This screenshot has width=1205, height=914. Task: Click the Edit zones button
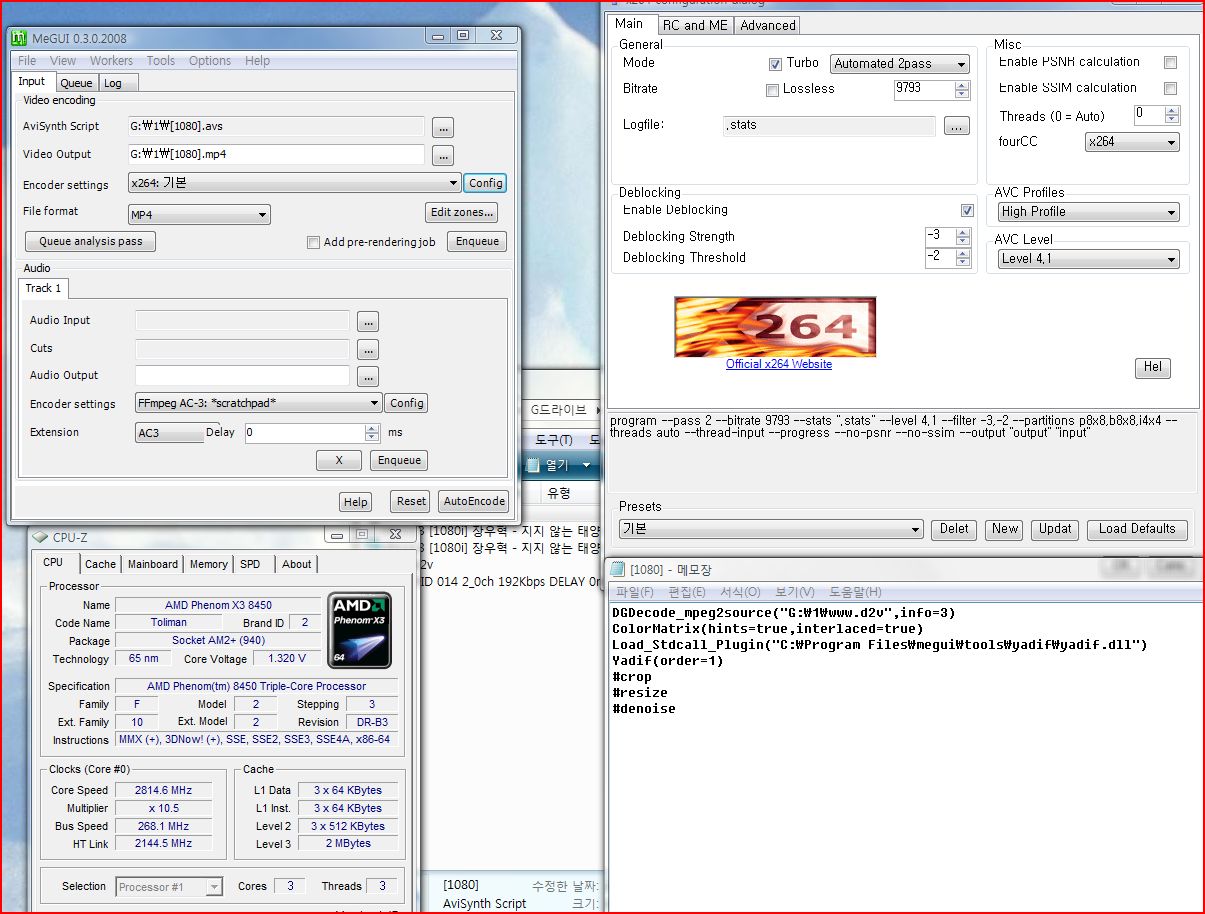point(461,212)
